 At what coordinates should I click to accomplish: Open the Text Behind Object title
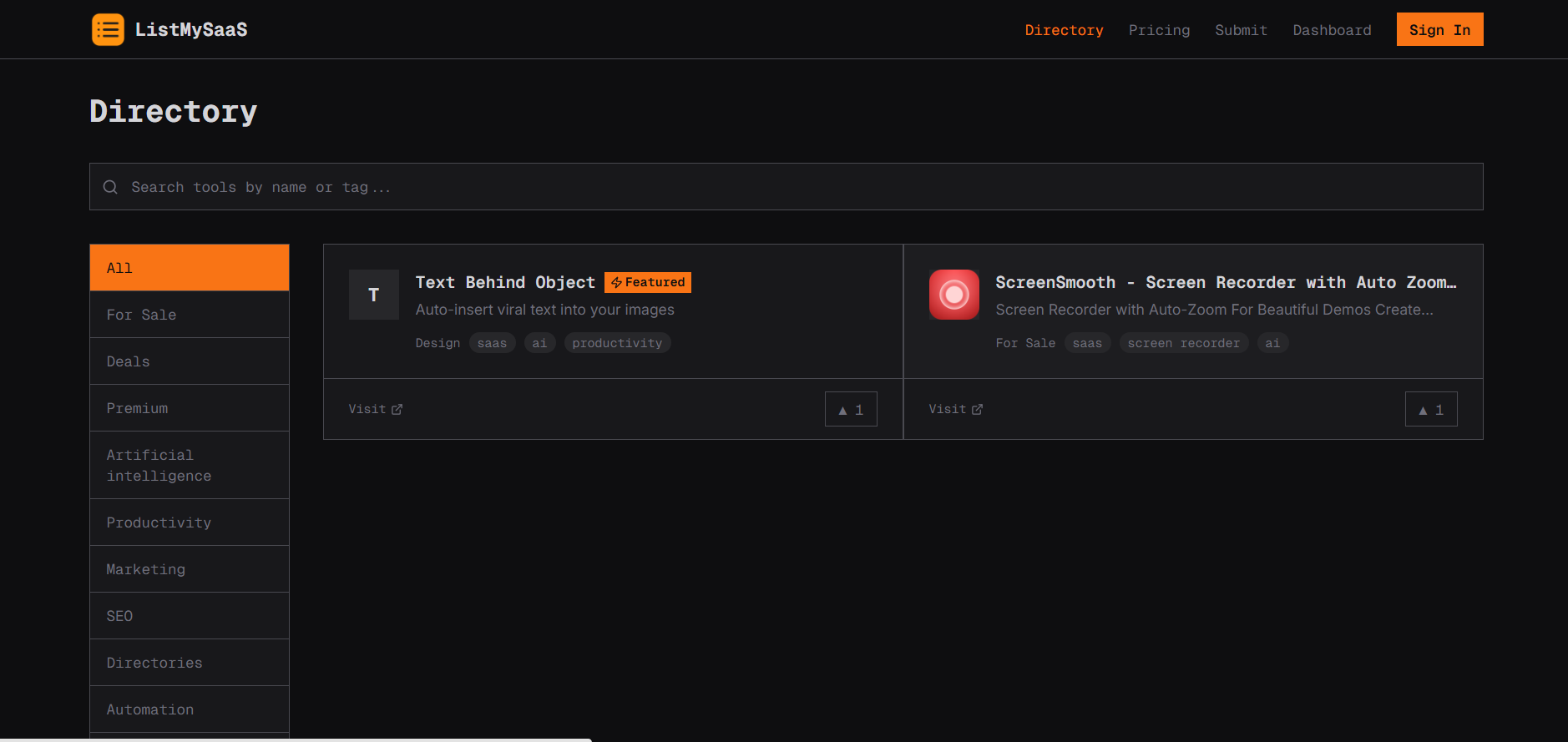click(505, 282)
